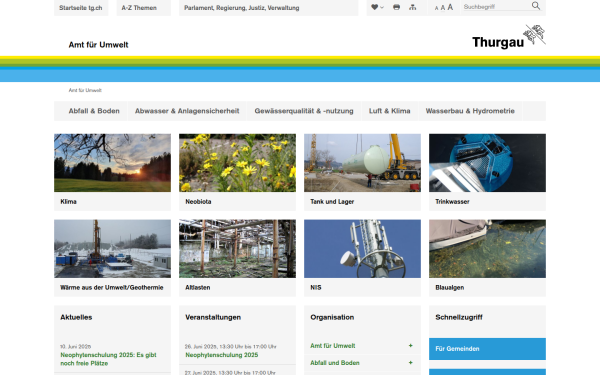Open the NIS antenna mast image

point(362,248)
